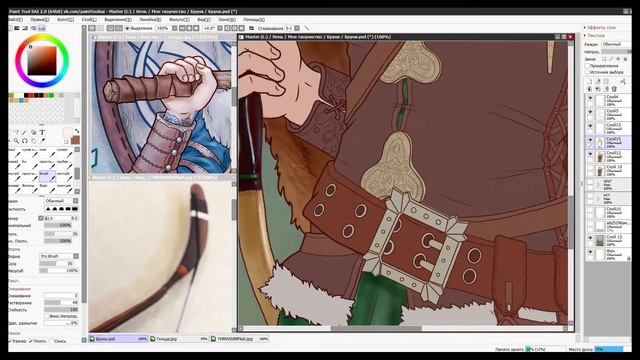The image size is (640, 360).
Task: Switch to the Бруни.psd document tab
Action: pyautogui.click(x=118, y=339)
